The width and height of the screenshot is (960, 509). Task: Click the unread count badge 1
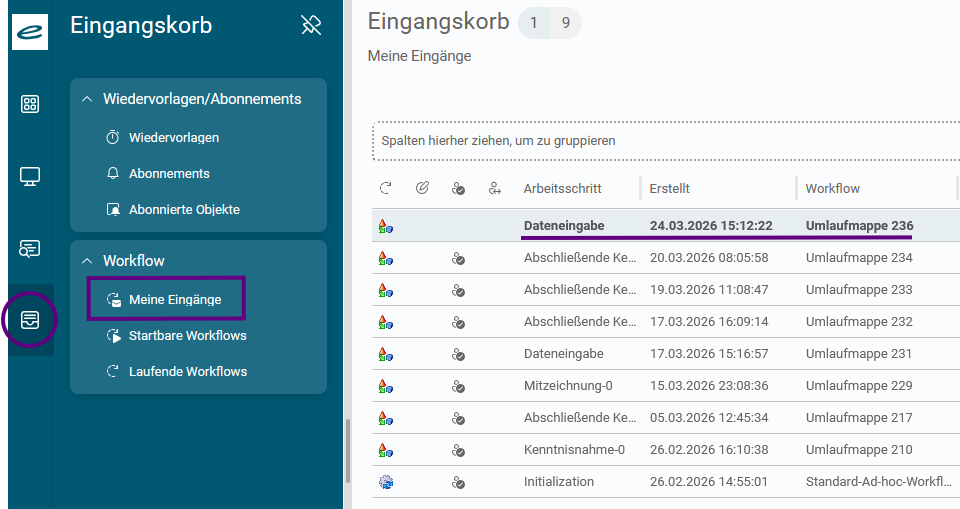[534, 23]
